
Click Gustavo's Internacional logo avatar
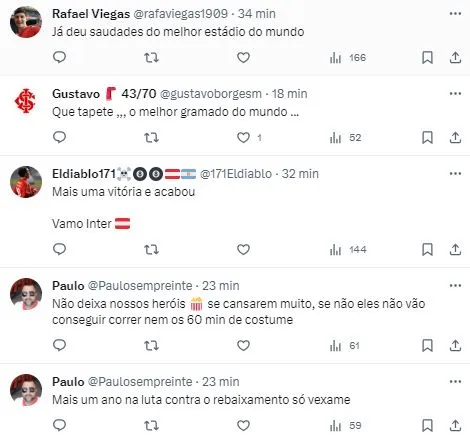[x=25, y=101]
